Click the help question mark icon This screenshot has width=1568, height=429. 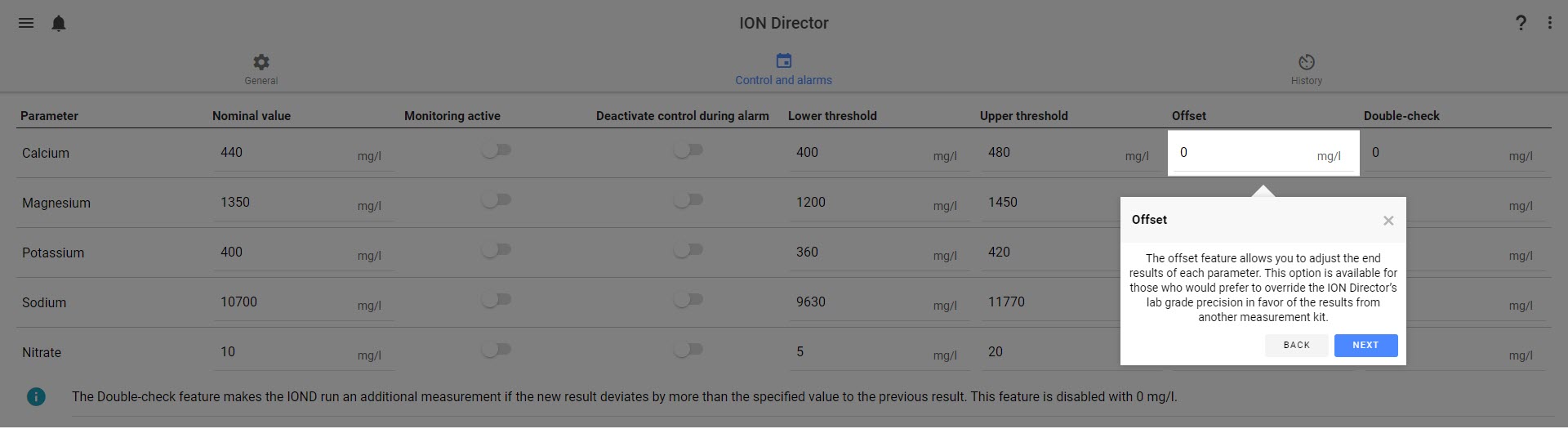(x=1521, y=23)
